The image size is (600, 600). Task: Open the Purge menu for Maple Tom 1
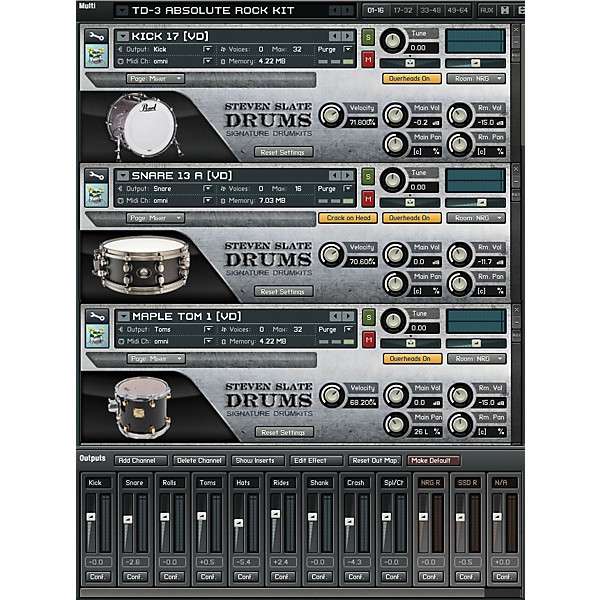pyautogui.click(x=348, y=329)
